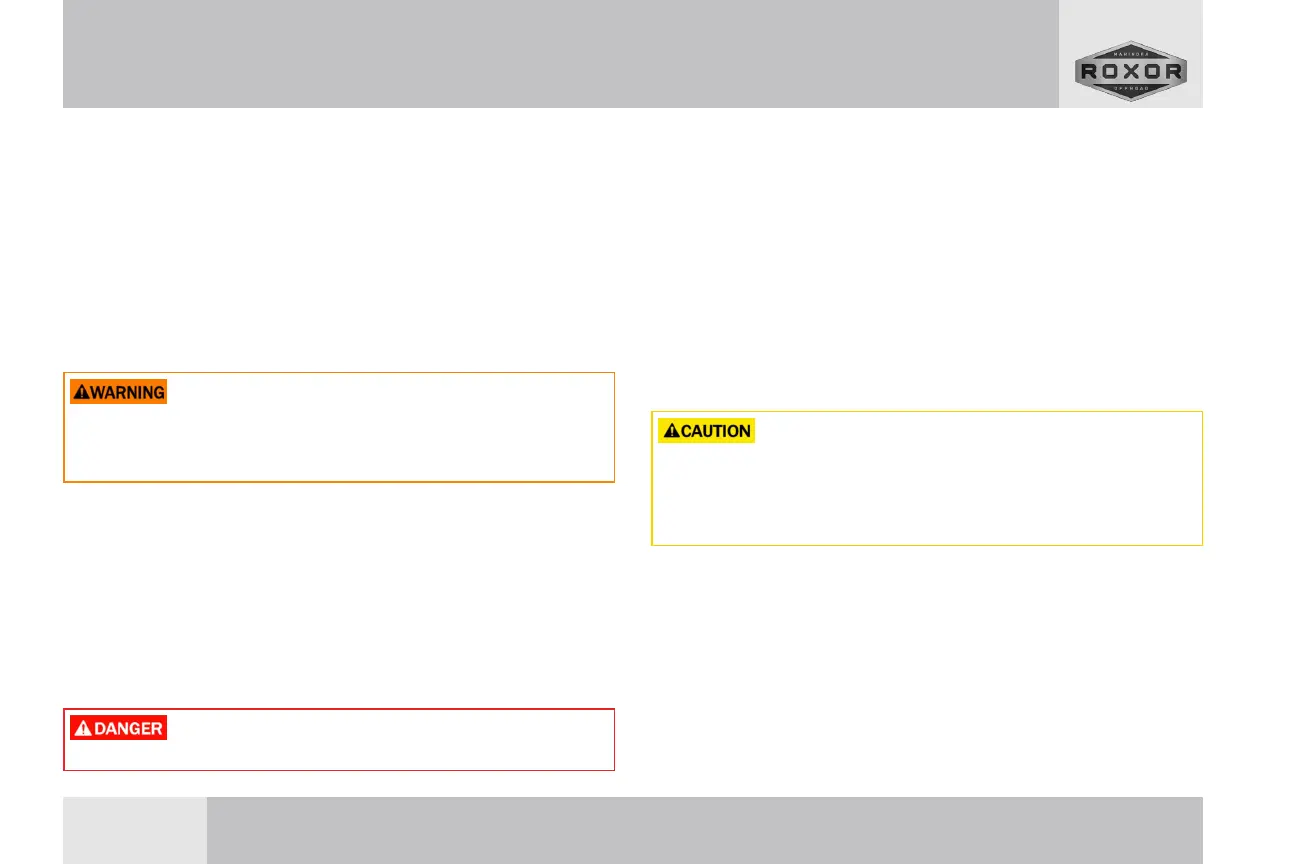
Task: Click blank page area above the warning box
Action: (x=338, y=240)
